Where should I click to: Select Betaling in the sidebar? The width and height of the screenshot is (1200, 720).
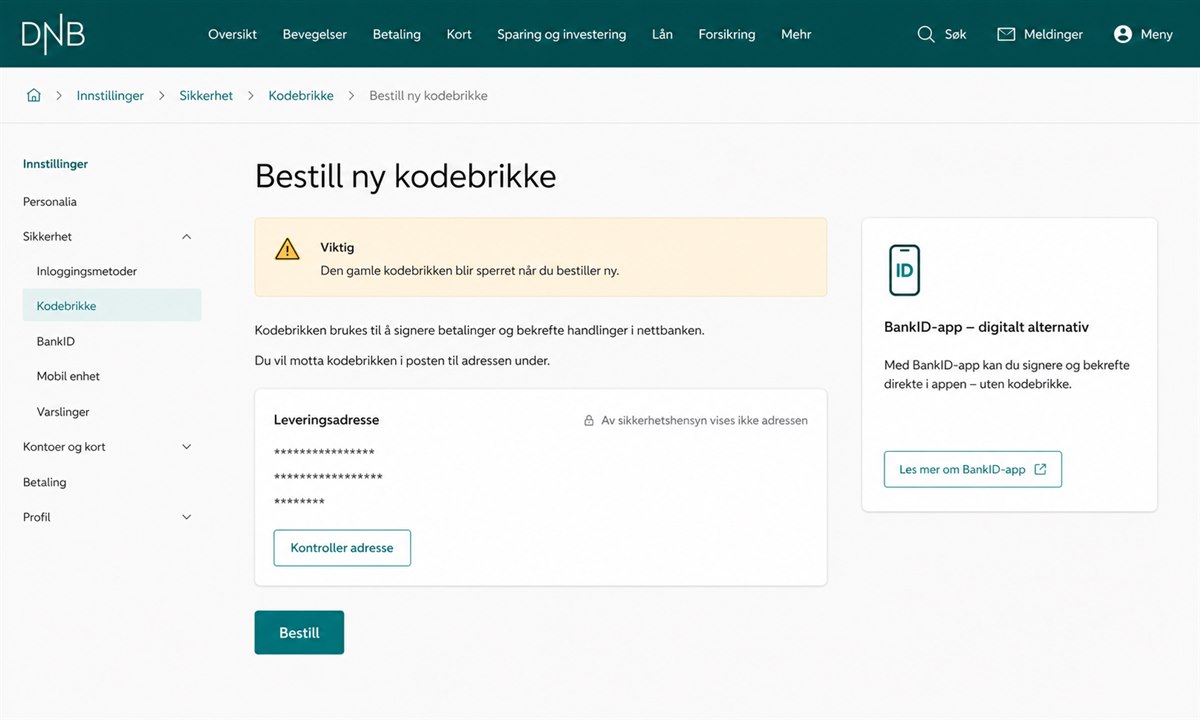45,482
